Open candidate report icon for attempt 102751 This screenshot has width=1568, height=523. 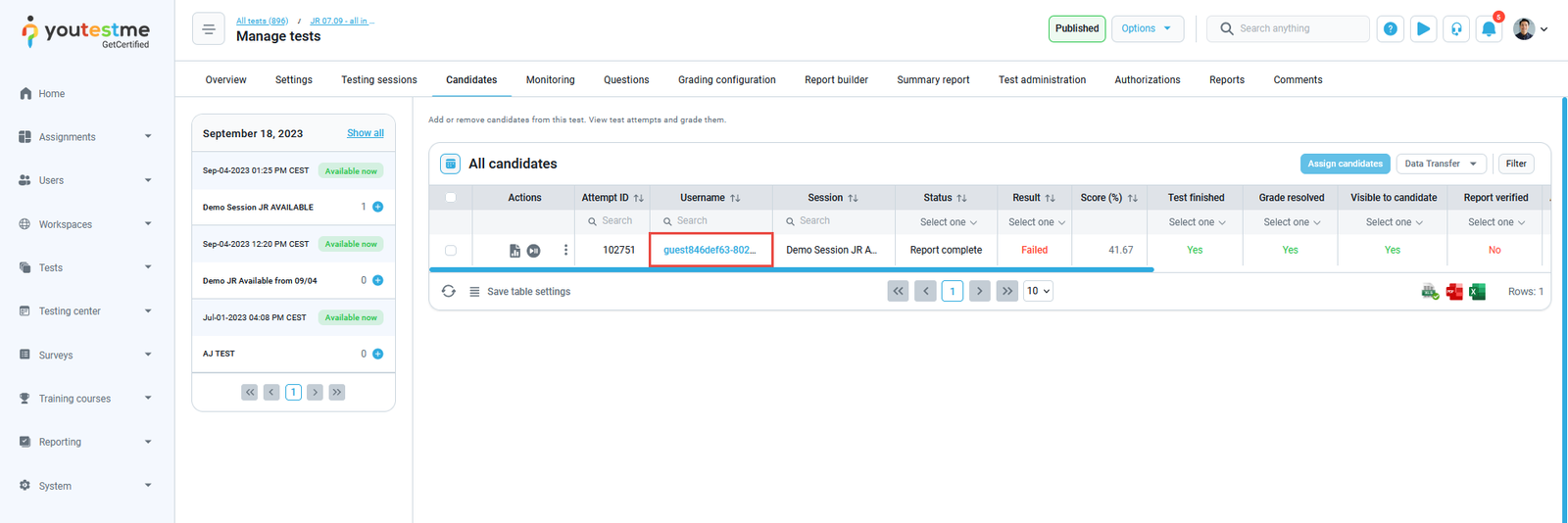pos(514,251)
